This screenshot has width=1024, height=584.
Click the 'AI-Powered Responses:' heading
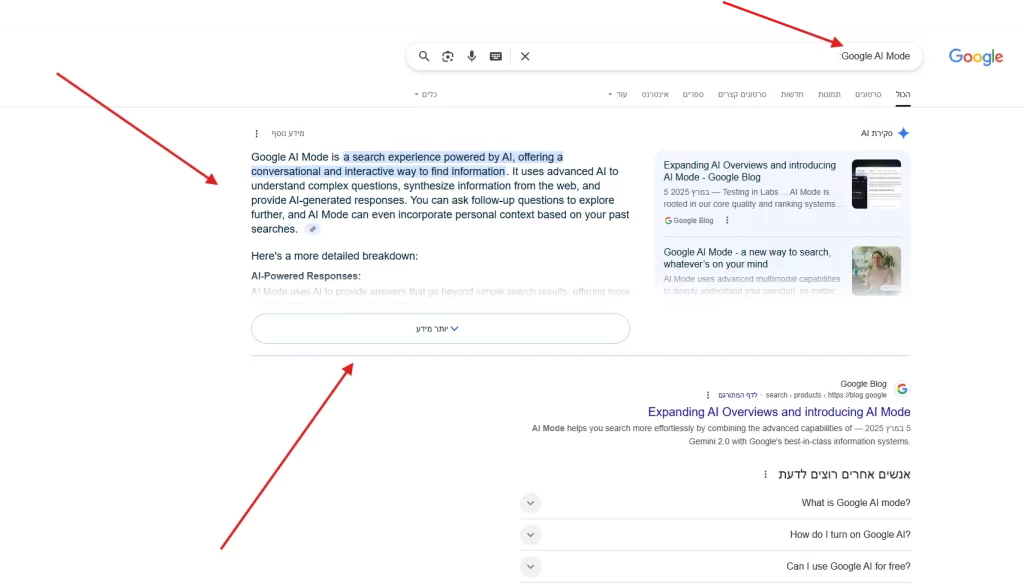(x=306, y=276)
